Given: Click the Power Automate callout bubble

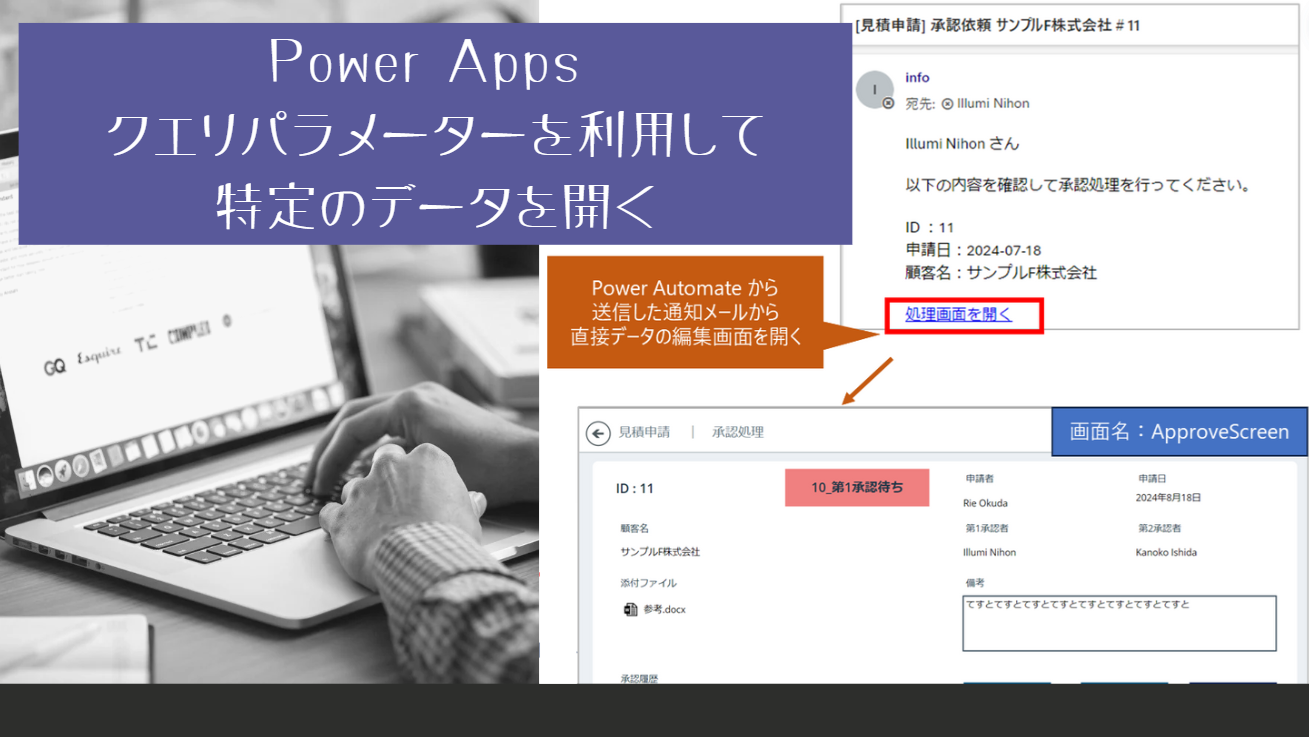Looking at the screenshot, I should point(684,311).
